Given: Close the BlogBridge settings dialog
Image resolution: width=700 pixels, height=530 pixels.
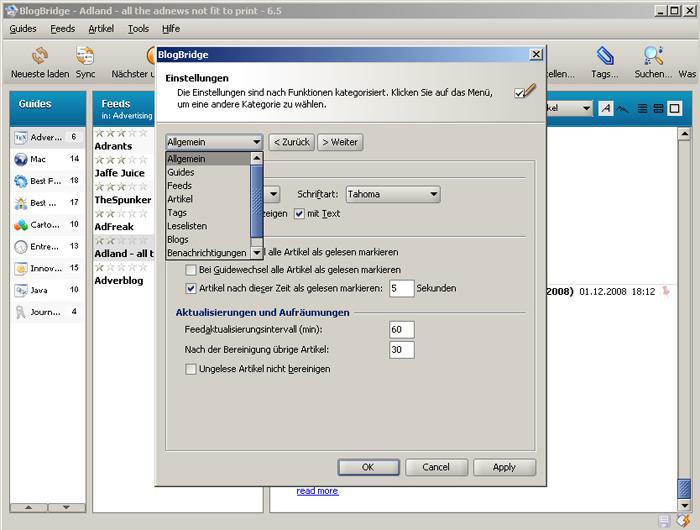Looking at the screenshot, I should point(536,54).
